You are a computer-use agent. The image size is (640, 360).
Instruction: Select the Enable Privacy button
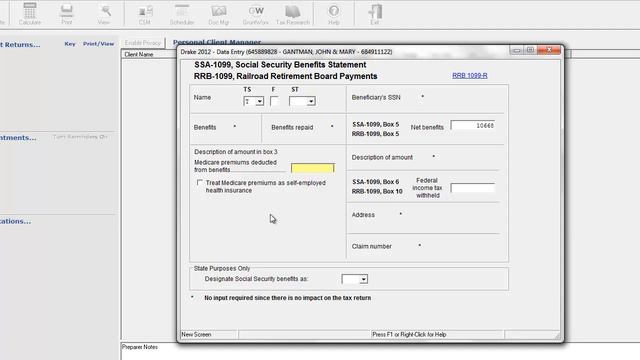point(143,43)
